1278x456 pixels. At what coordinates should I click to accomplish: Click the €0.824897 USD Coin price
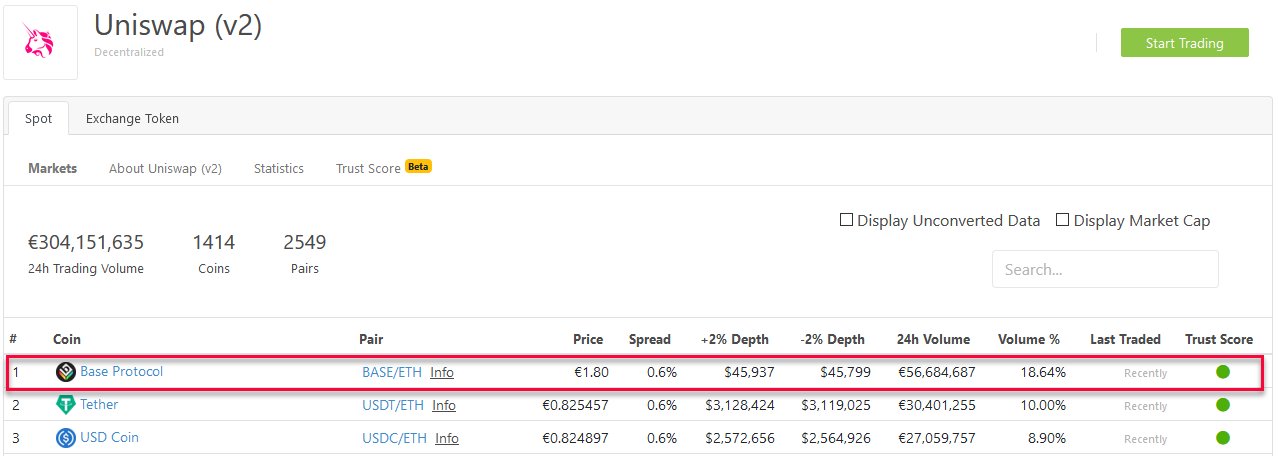[575, 438]
